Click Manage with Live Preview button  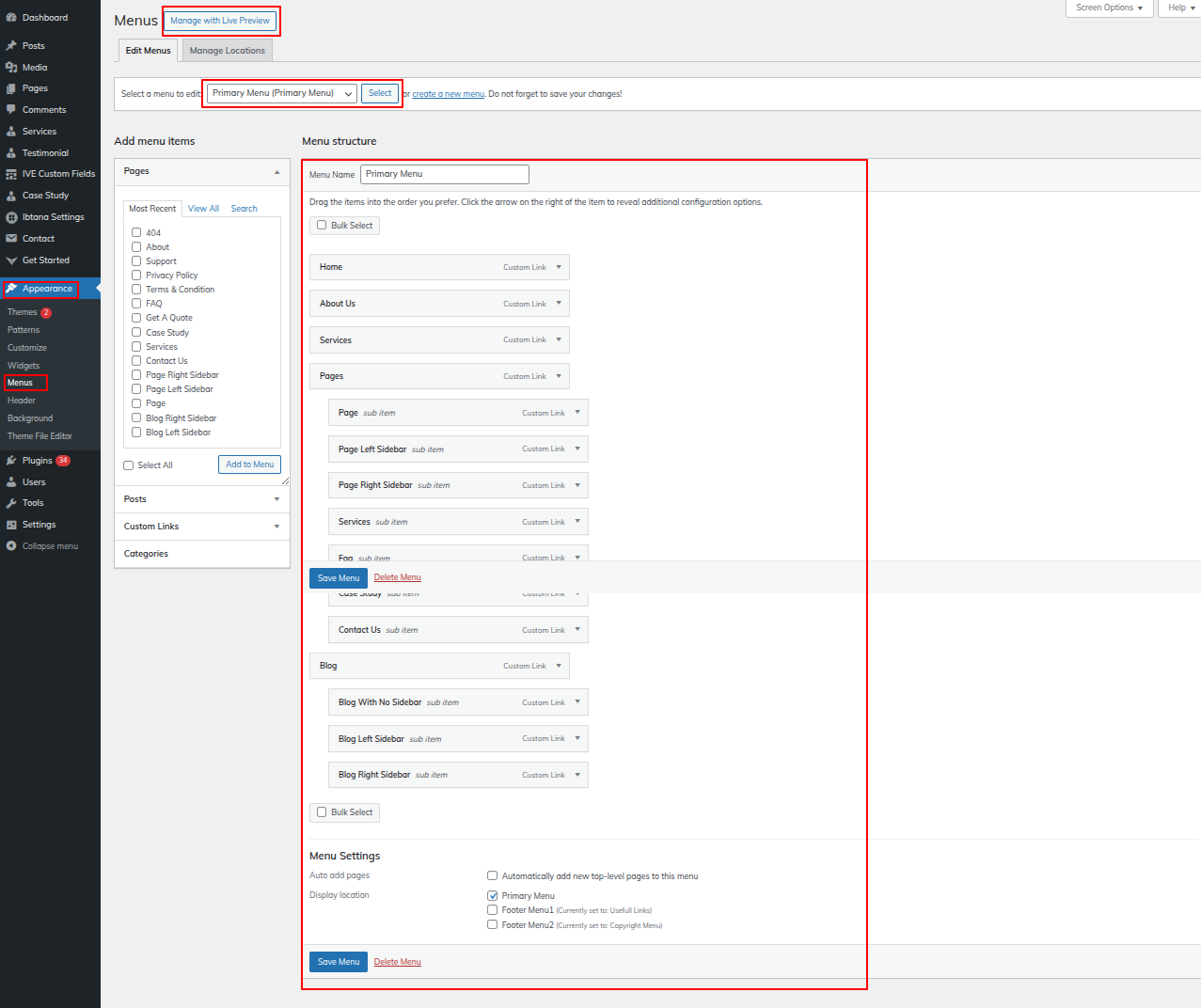click(x=220, y=21)
